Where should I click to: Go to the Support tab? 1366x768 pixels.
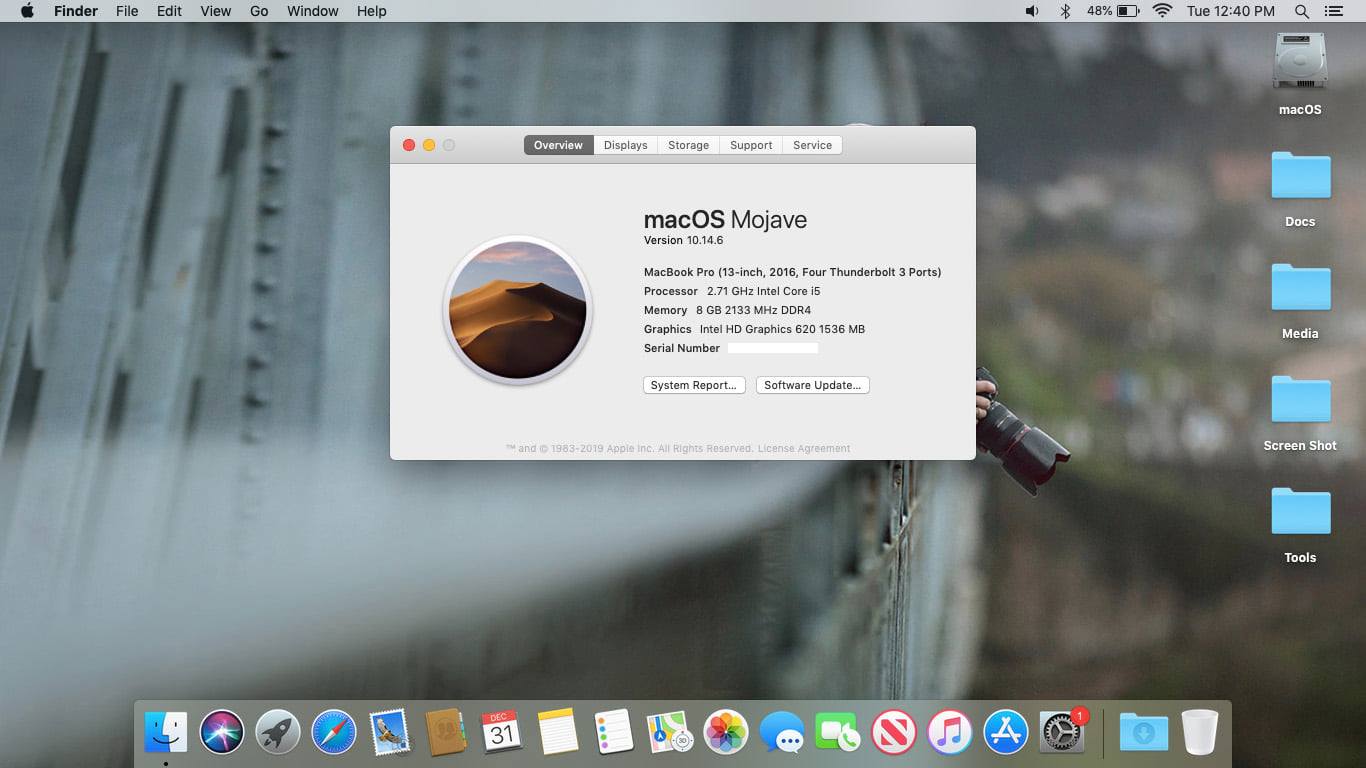click(x=751, y=145)
